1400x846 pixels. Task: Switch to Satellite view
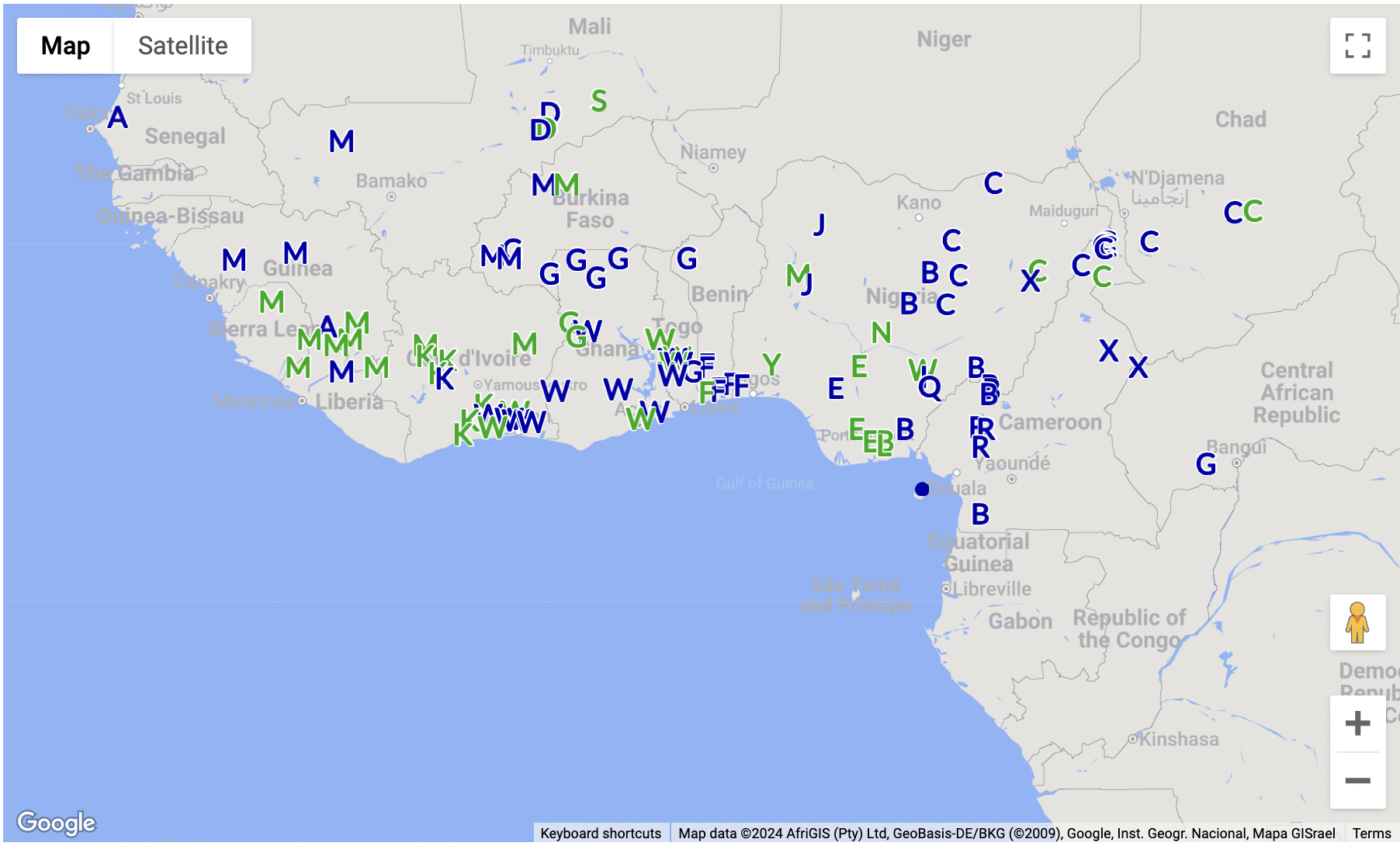(182, 46)
